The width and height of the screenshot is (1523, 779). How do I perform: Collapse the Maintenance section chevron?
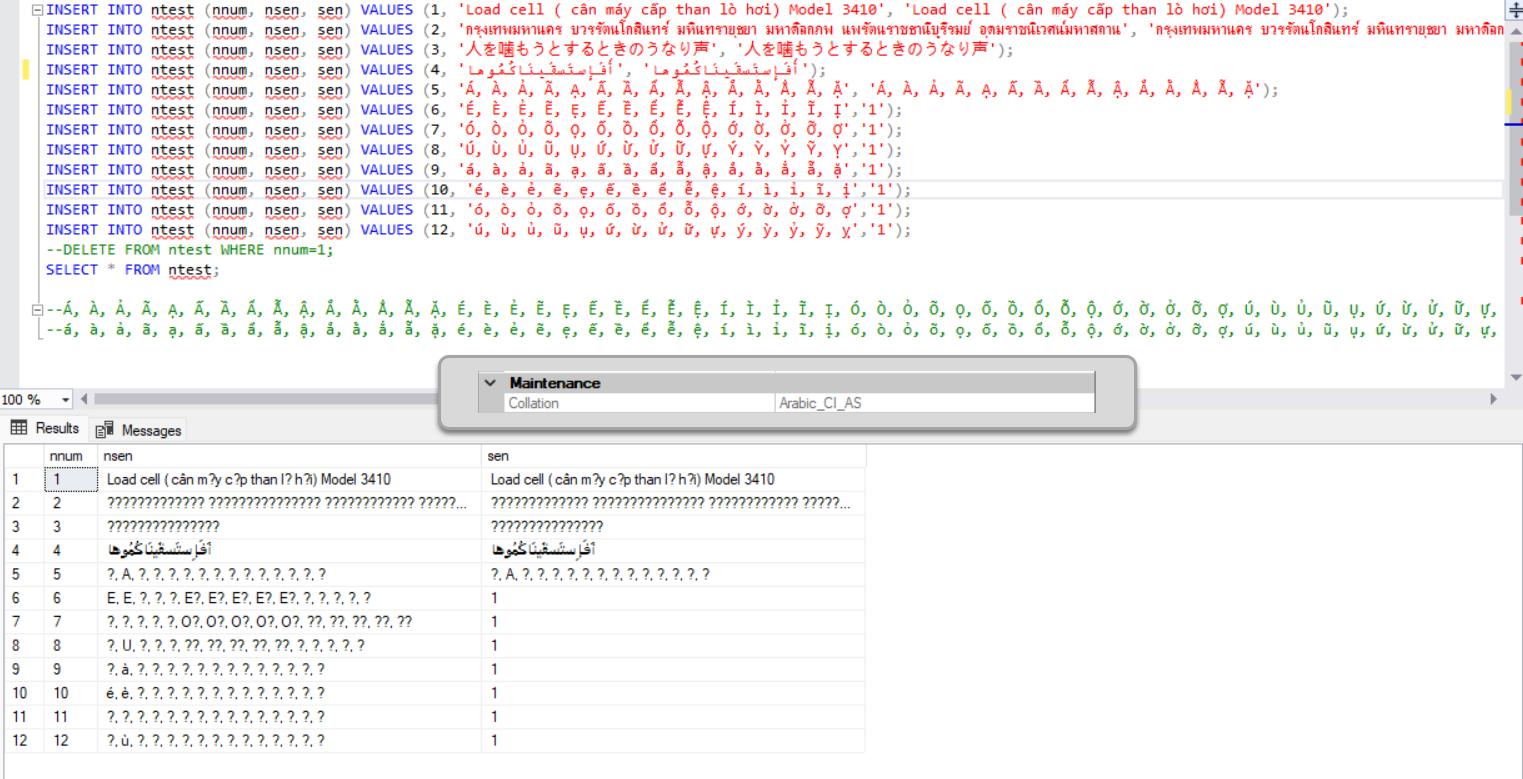tap(490, 382)
